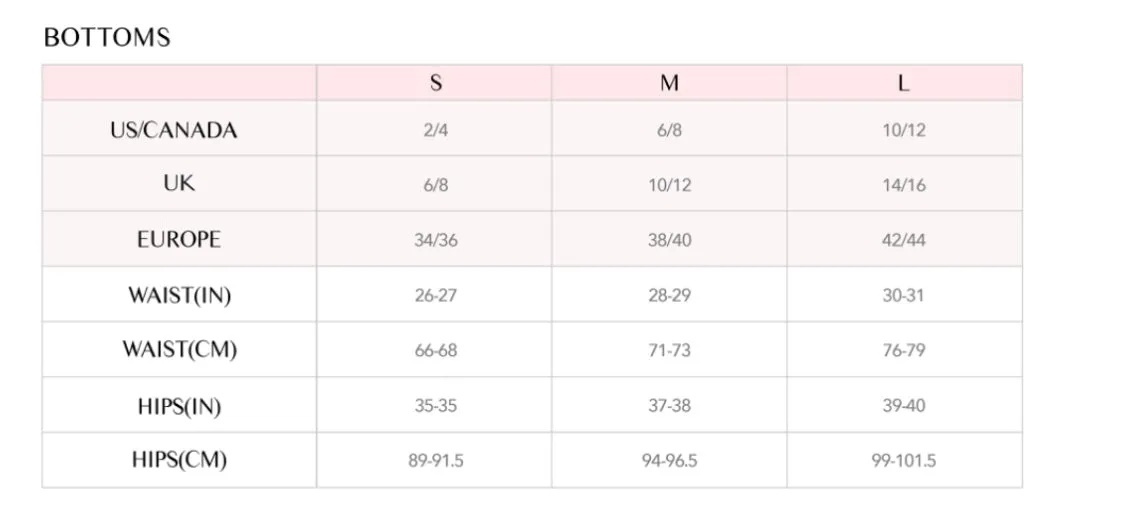Select the 2/4 US size cell
Image resolution: width=1125 pixels, height=509 pixels.
point(436,131)
